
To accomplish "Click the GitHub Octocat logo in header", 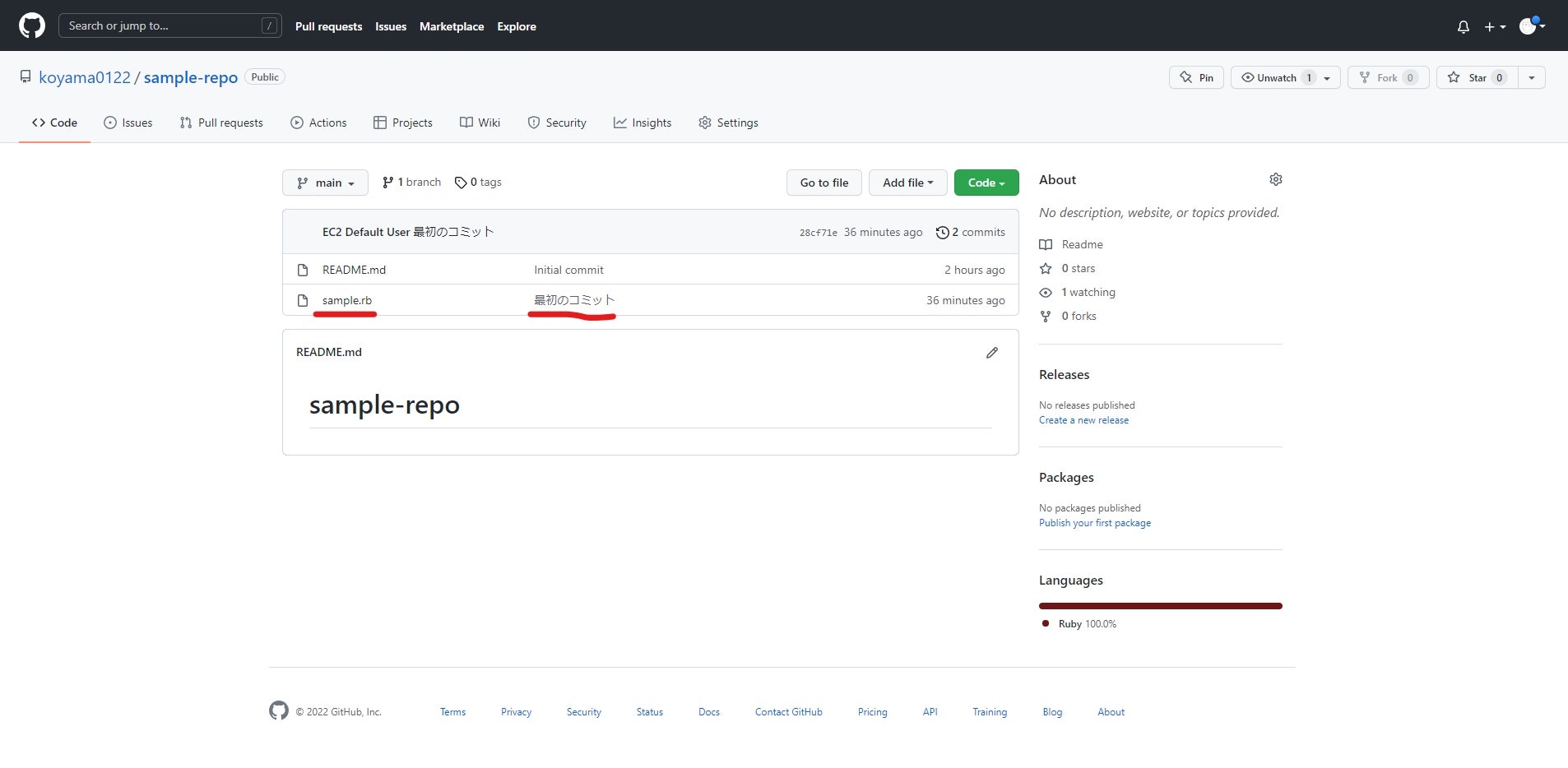I will click(32, 25).
